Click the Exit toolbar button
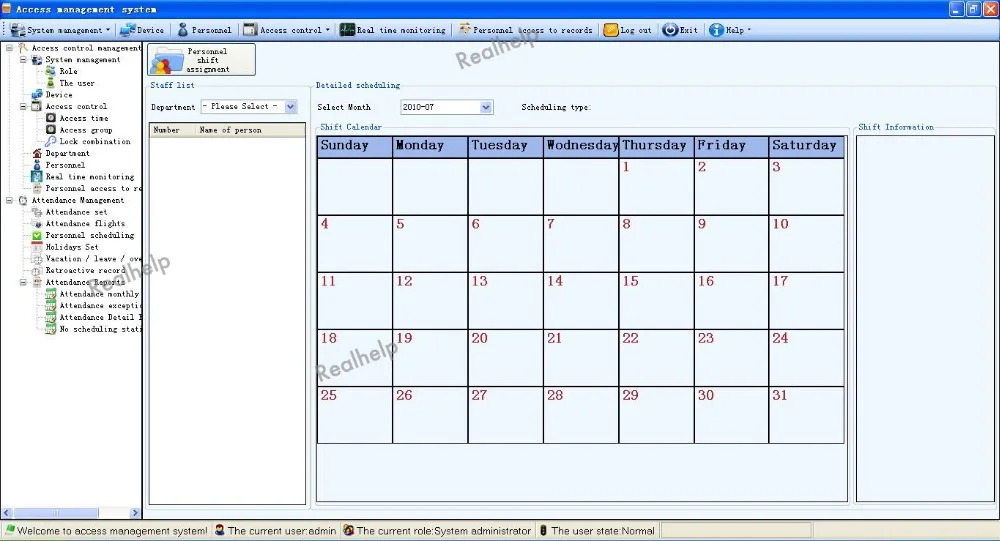 coord(680,30)
